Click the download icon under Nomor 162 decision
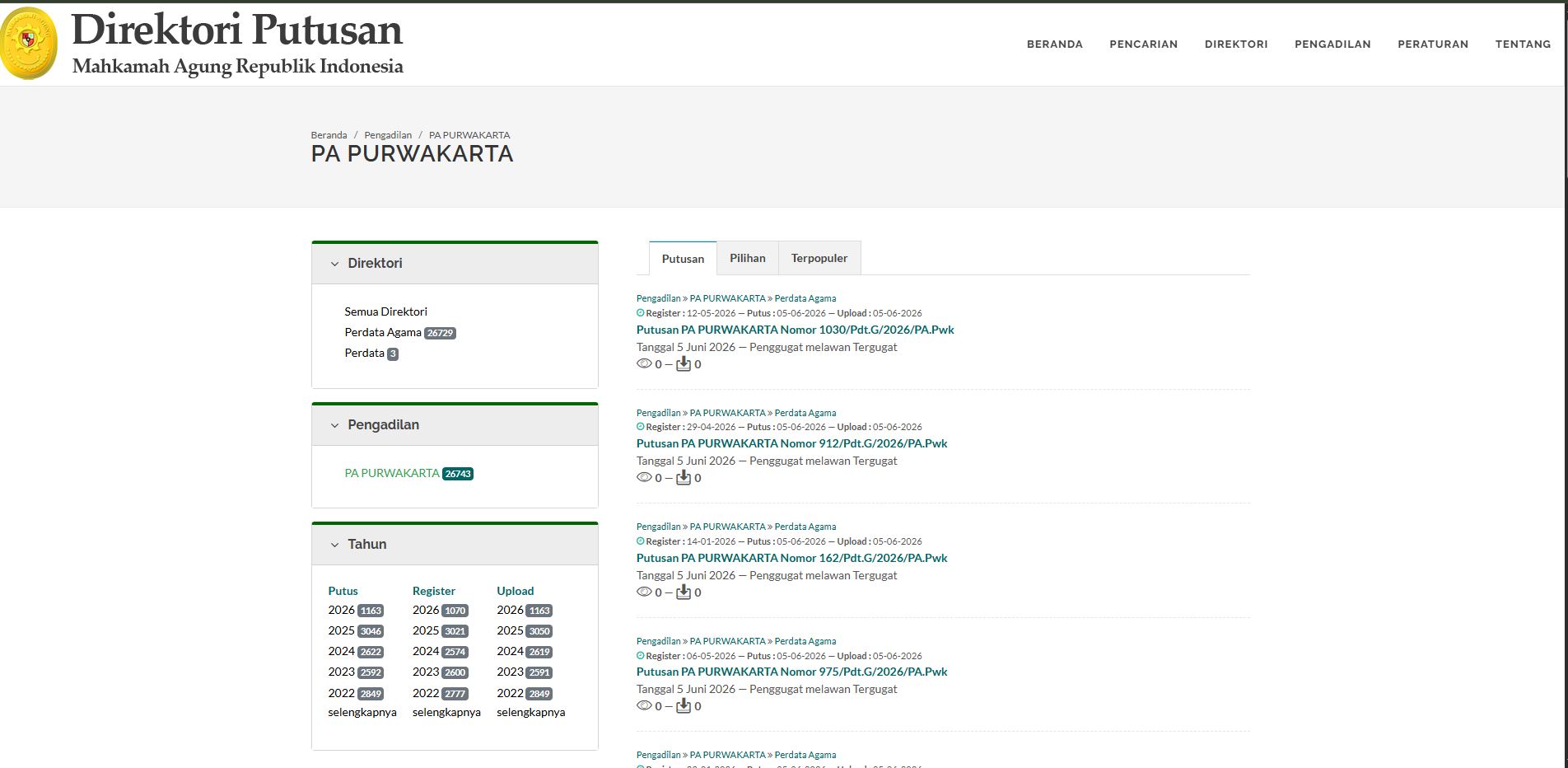The height and width of the screenshot is (768, 1568). [x=684, y=592]
